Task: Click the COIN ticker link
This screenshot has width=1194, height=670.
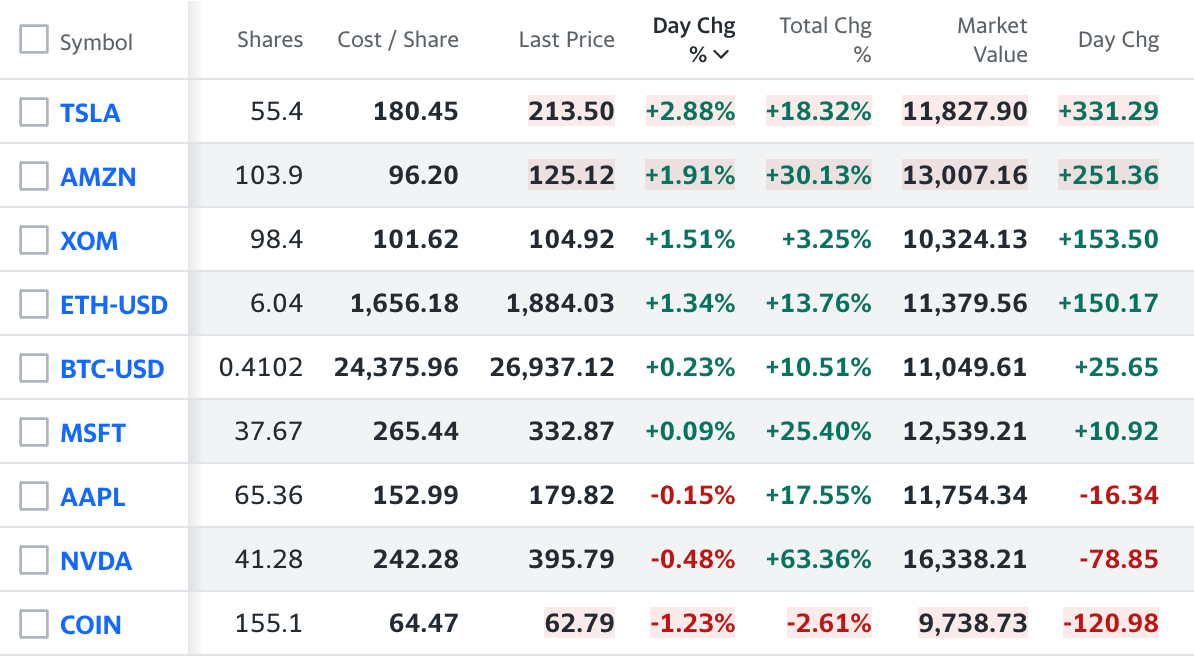Action: [x=91, y=625]
